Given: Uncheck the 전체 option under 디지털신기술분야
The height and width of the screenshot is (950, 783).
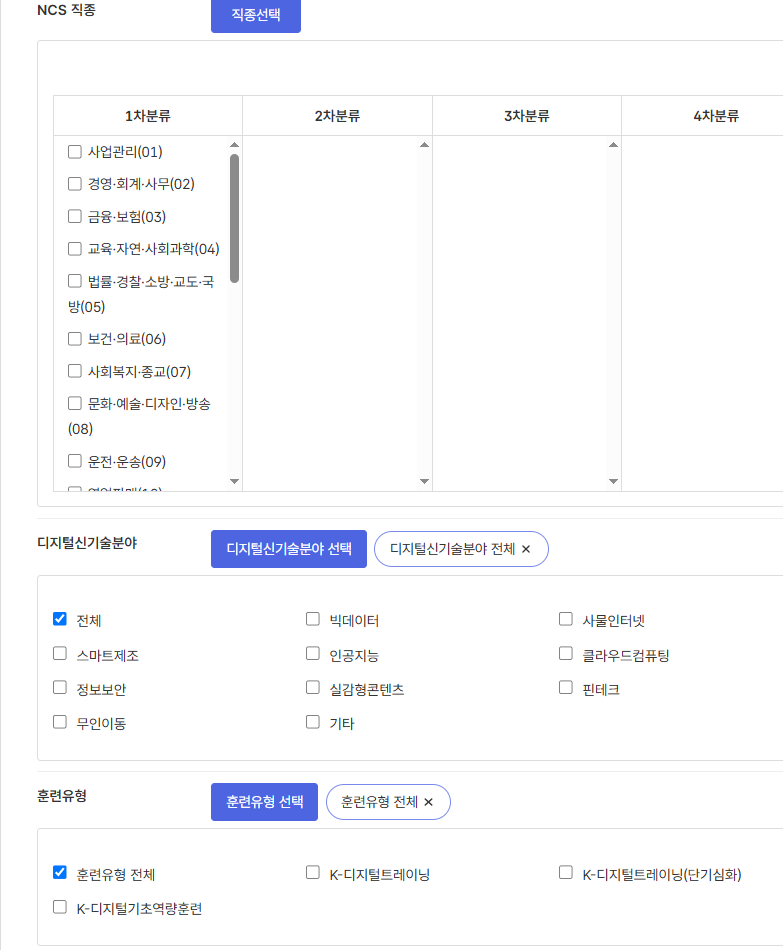Looking at the screenshot, I should coord(59,618).
